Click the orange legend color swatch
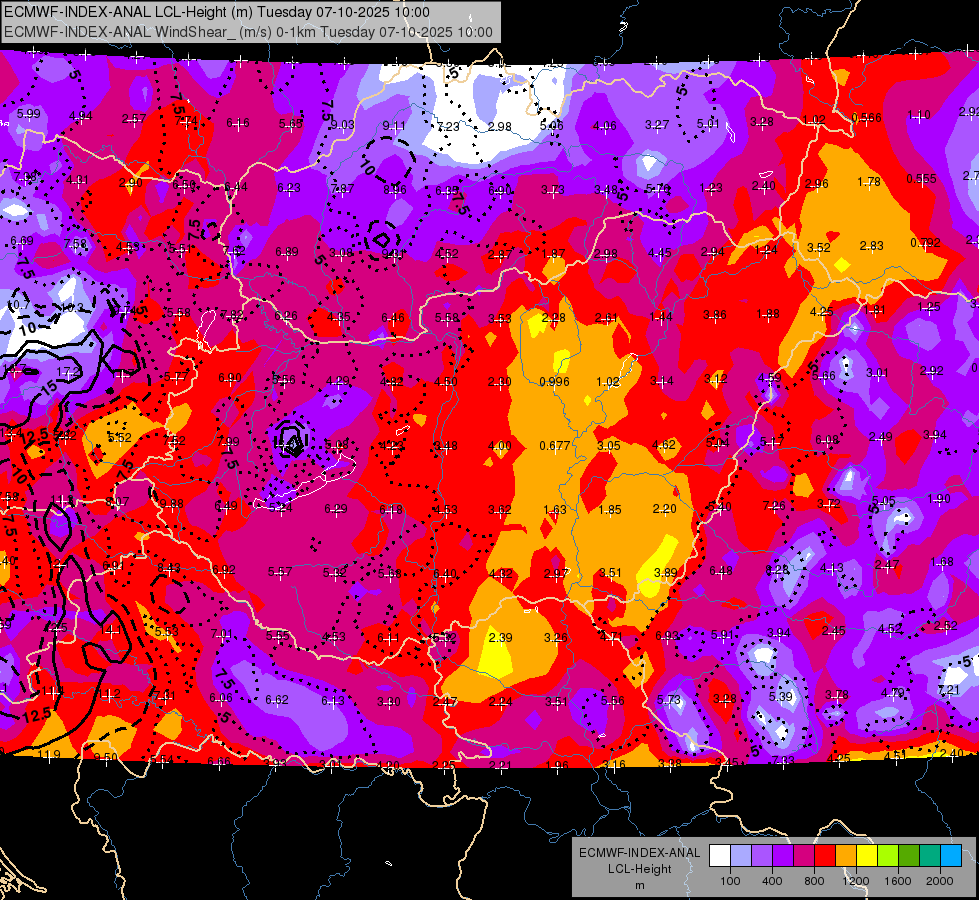 pos(846,856)
